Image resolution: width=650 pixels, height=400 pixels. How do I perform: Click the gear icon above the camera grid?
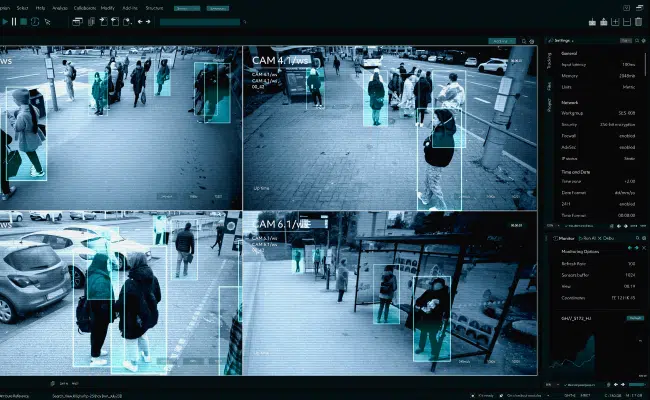[532, 41]
